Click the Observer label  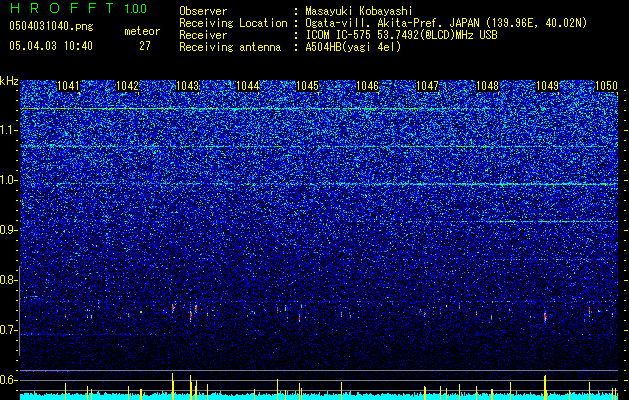point(203,11)
